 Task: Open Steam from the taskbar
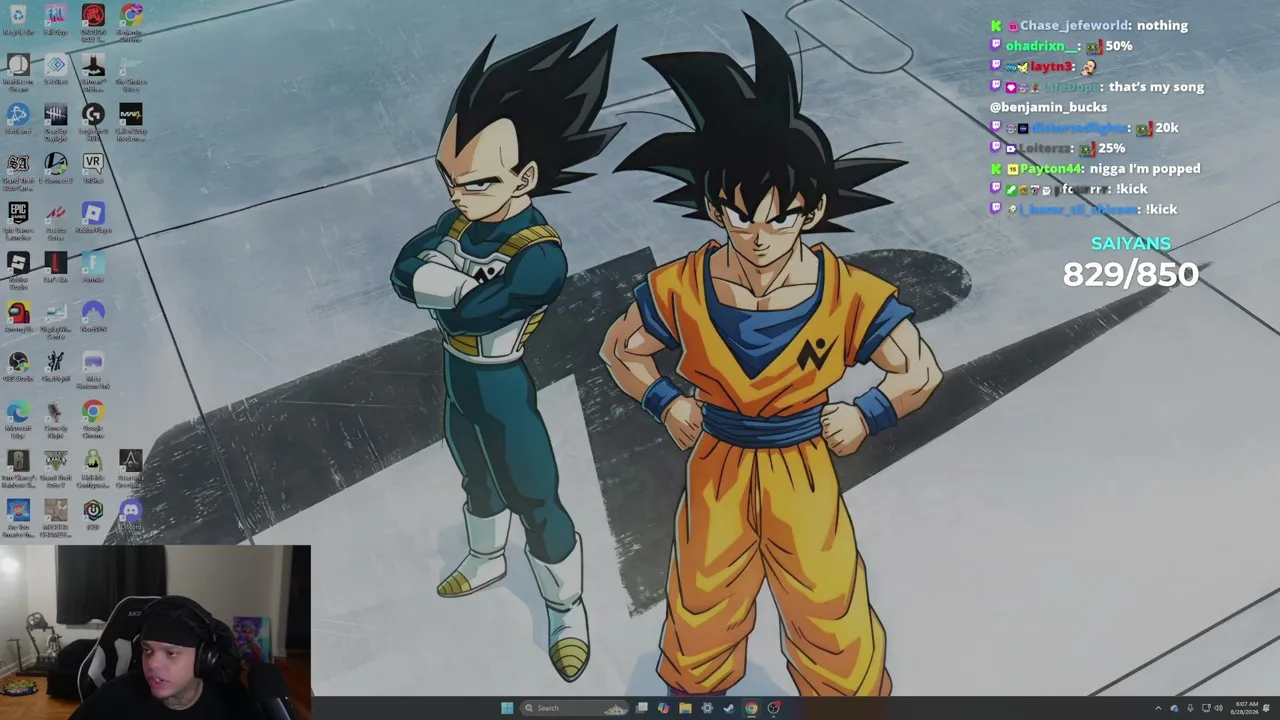(729, 708)
